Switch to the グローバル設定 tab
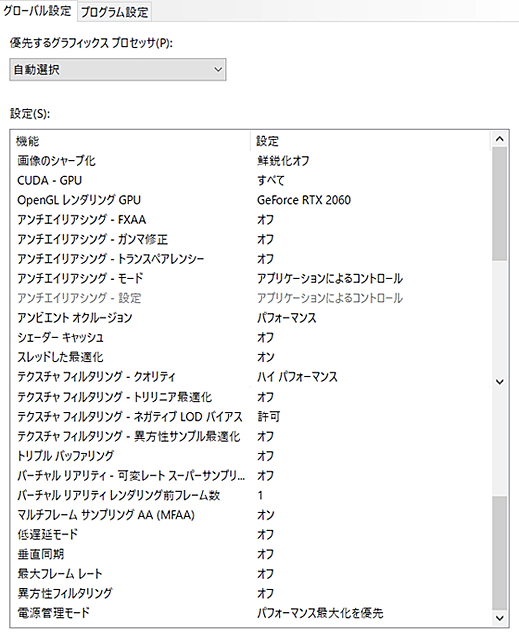The image size is (519, 640). pyautogui.click(x=38, y=11)
